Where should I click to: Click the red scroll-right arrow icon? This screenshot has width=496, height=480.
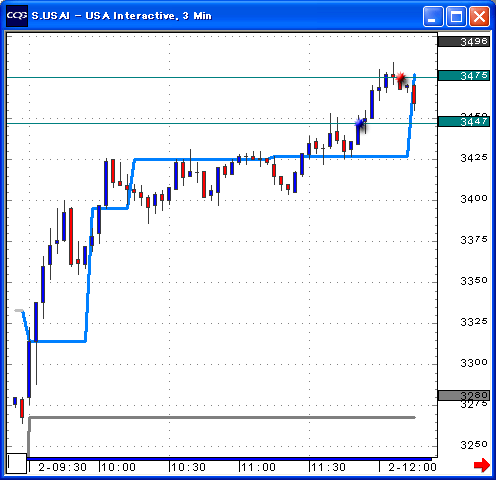(x=482, y=465)
